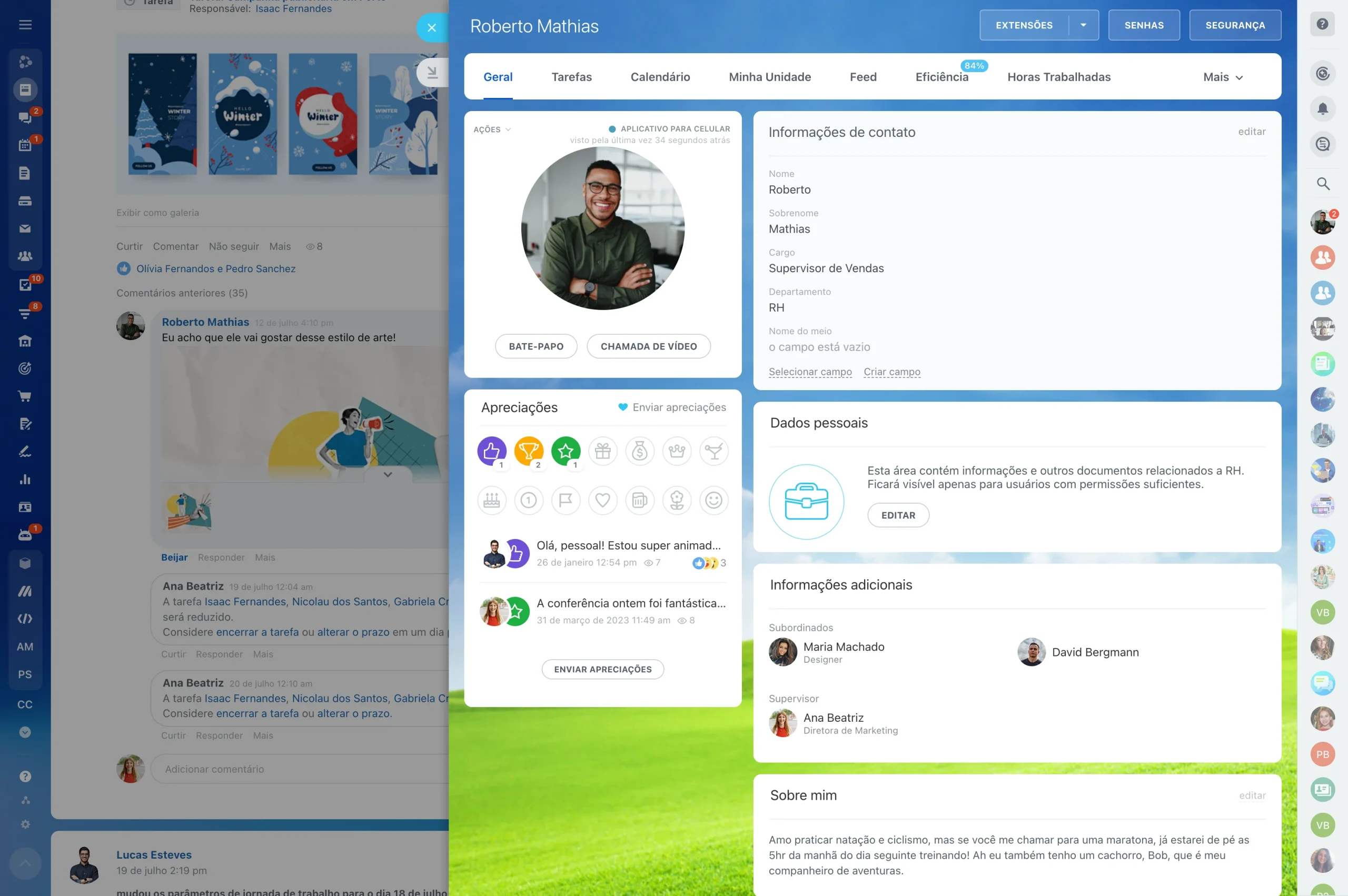The image size is (1348, 896).
Task: Click Roberto Mathias profile photo
Action: (x=603, y=228)
